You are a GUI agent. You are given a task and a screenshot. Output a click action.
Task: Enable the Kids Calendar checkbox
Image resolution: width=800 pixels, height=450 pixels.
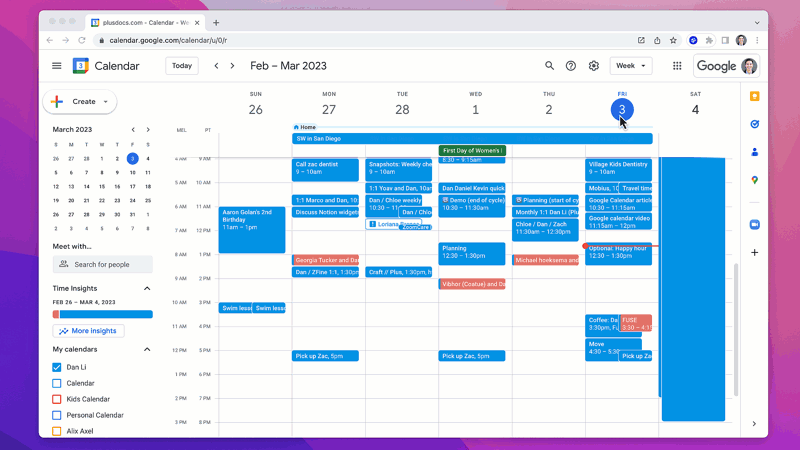57,399
